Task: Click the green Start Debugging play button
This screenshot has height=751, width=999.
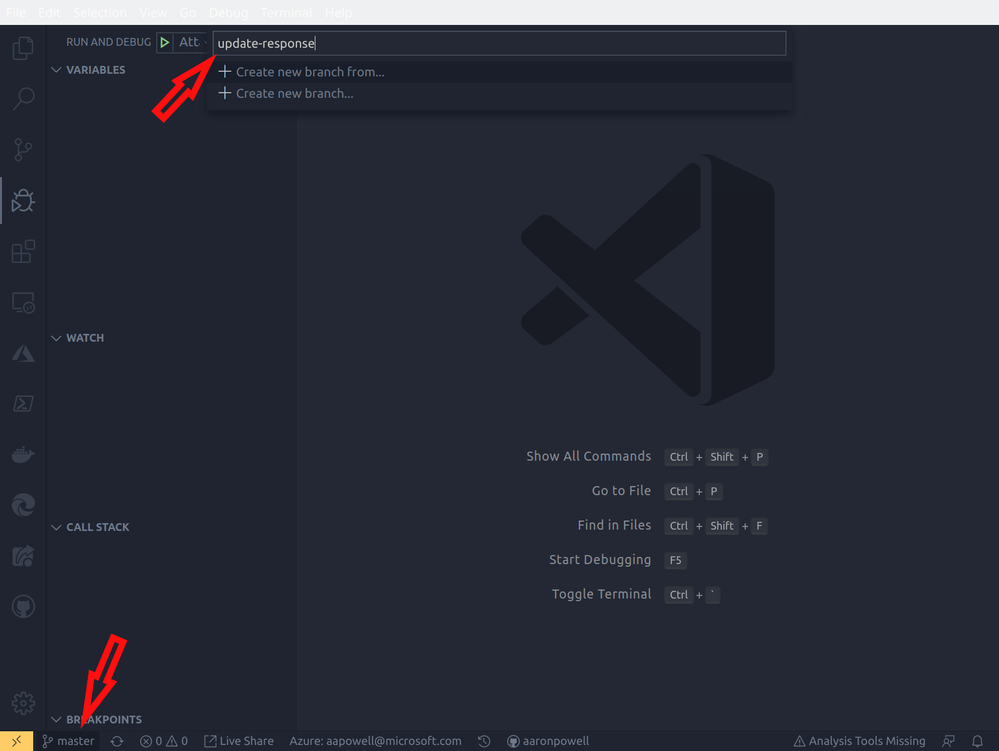Action: [164, 42]
